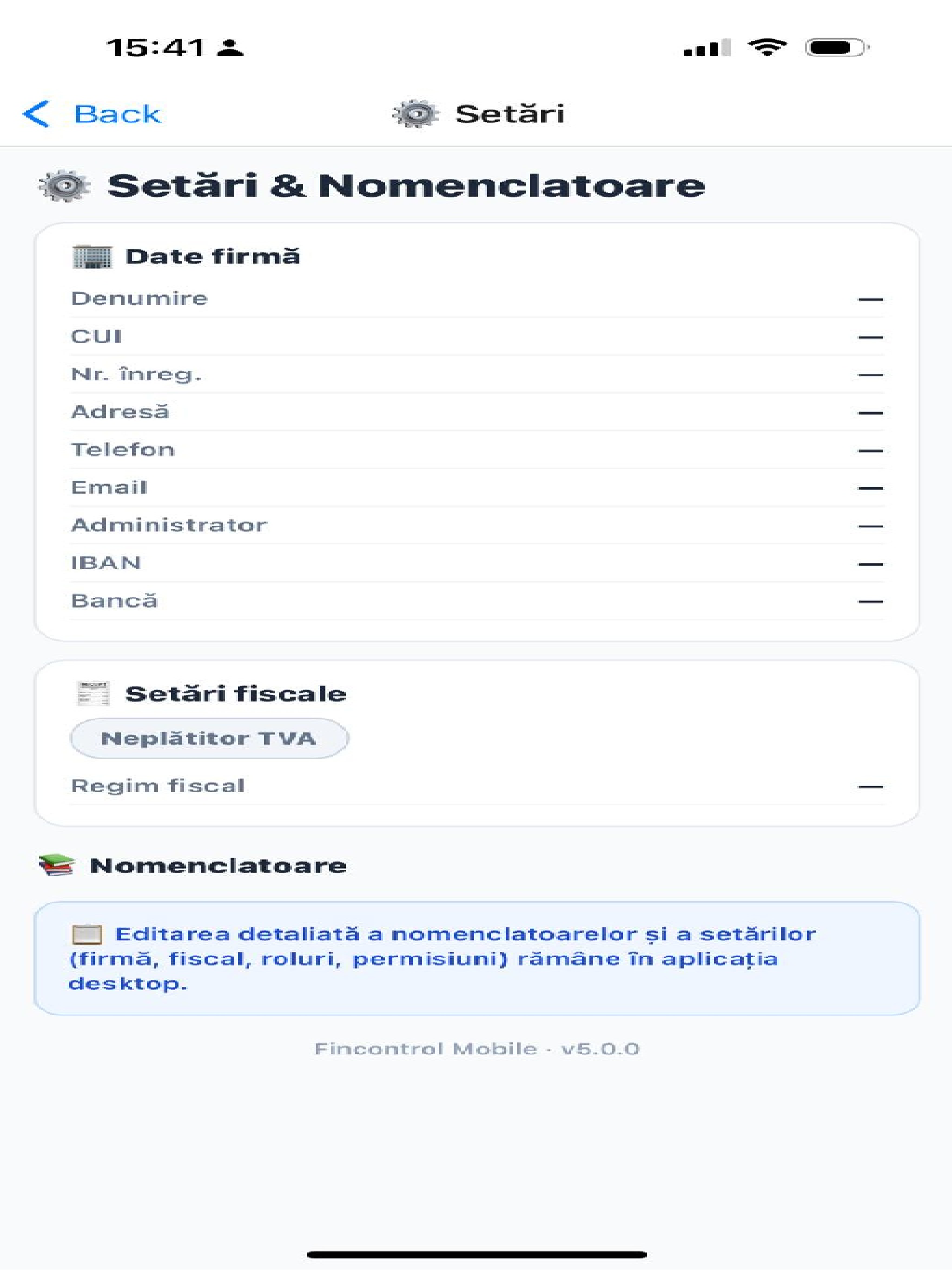
Task: Tap the blue back chevron icon
Action: coord(36,114)
